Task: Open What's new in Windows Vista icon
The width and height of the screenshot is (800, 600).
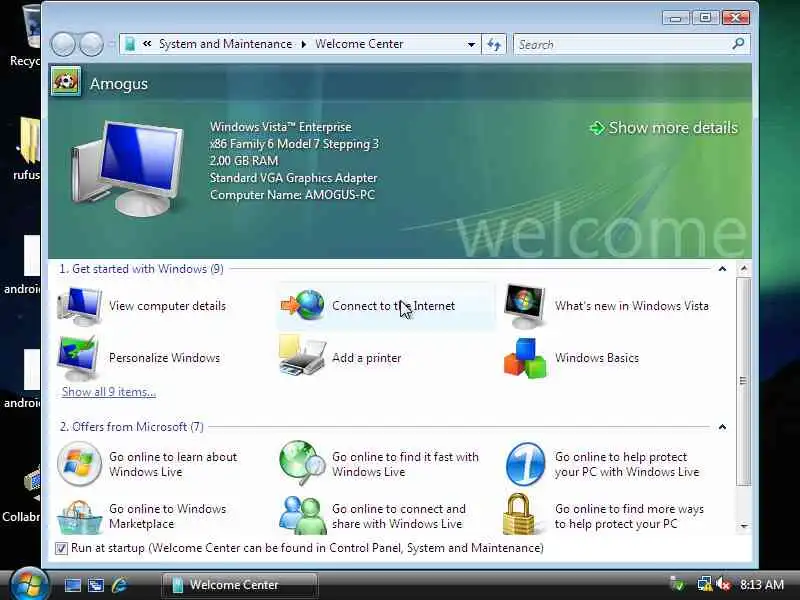Action: pyautogui.click(x=525, y=306)
